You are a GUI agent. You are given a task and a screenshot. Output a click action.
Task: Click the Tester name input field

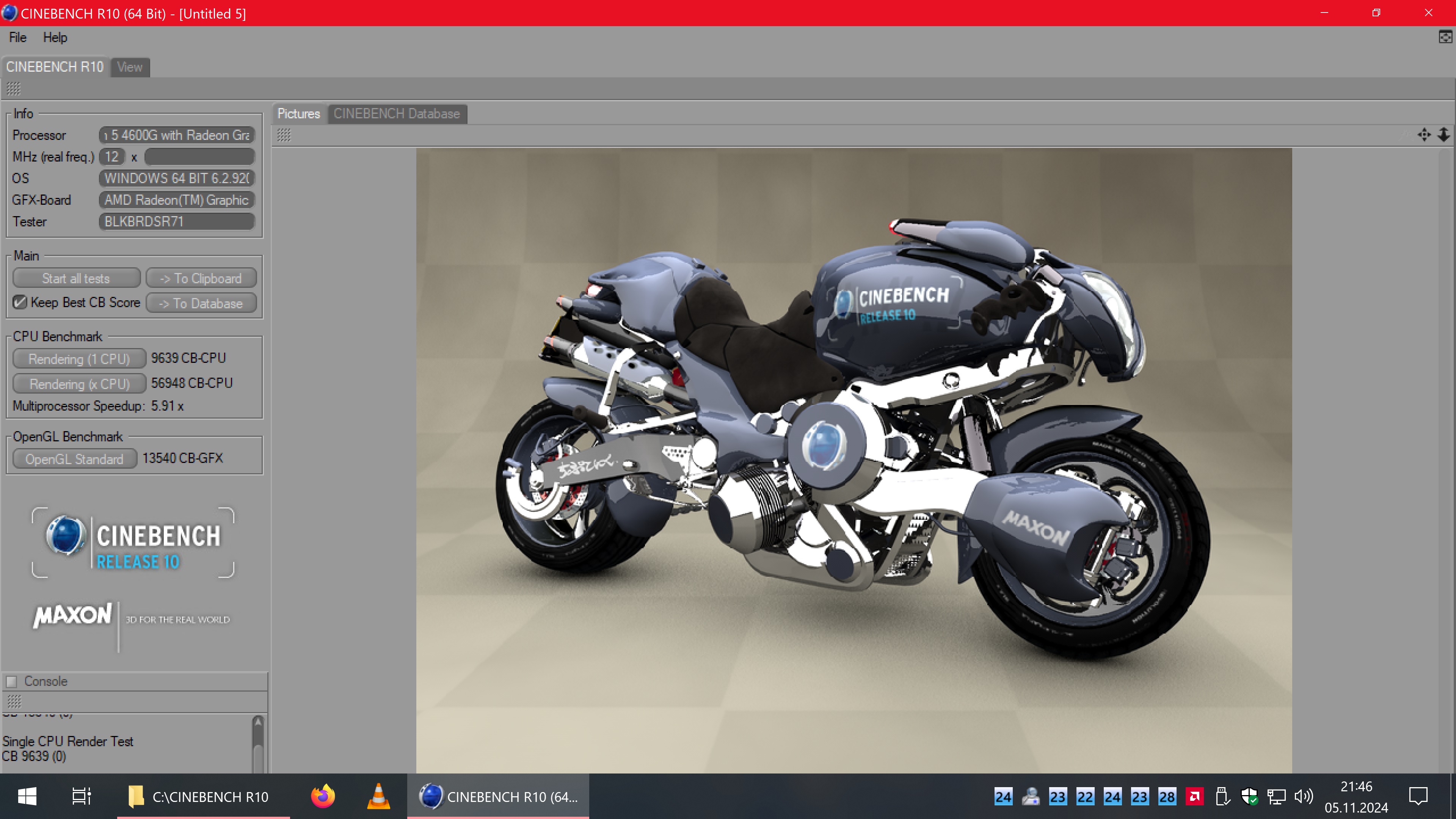177,221
